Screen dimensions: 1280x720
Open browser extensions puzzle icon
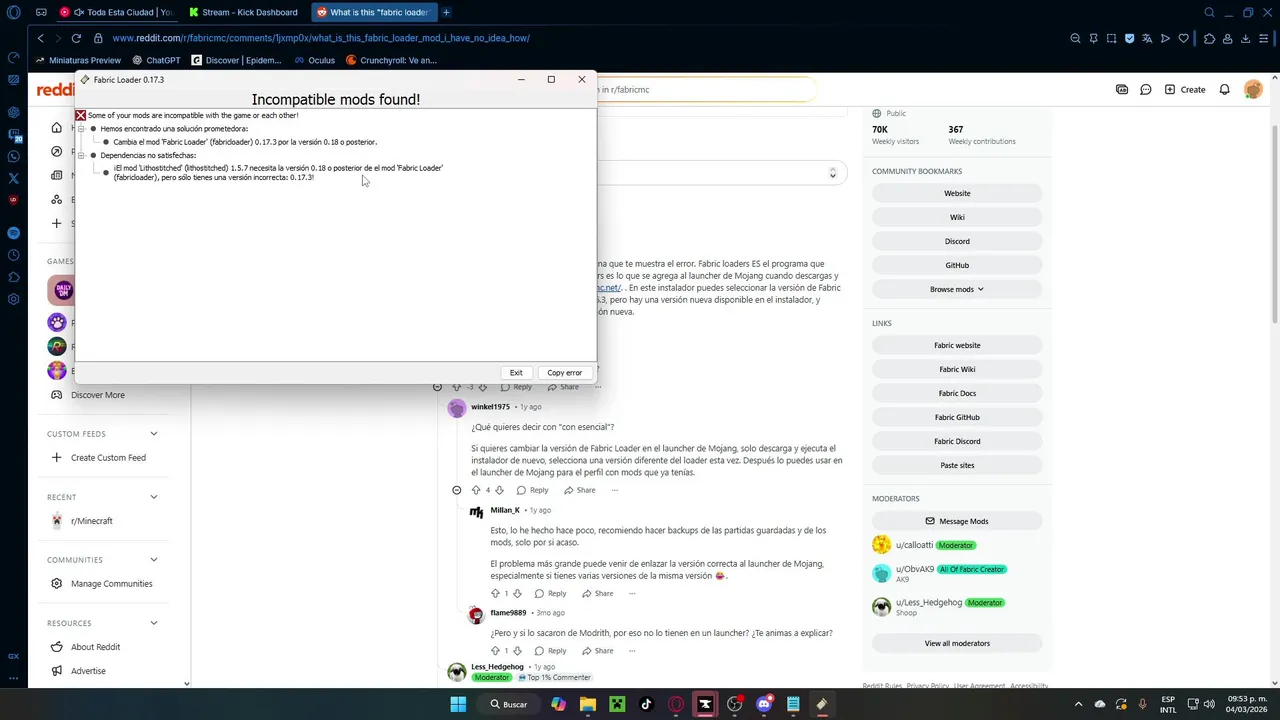pos(1210,38)
